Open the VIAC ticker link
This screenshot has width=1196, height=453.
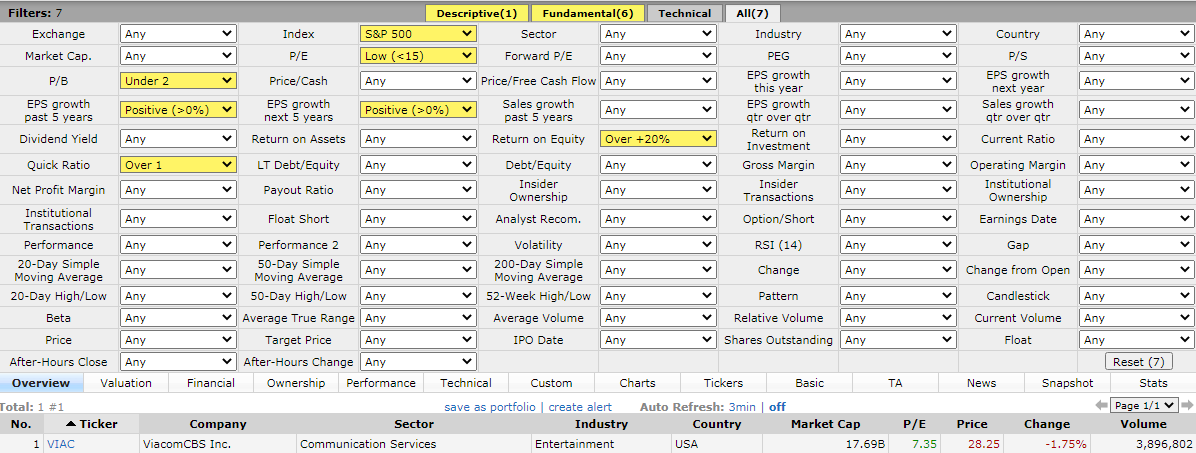61,443
